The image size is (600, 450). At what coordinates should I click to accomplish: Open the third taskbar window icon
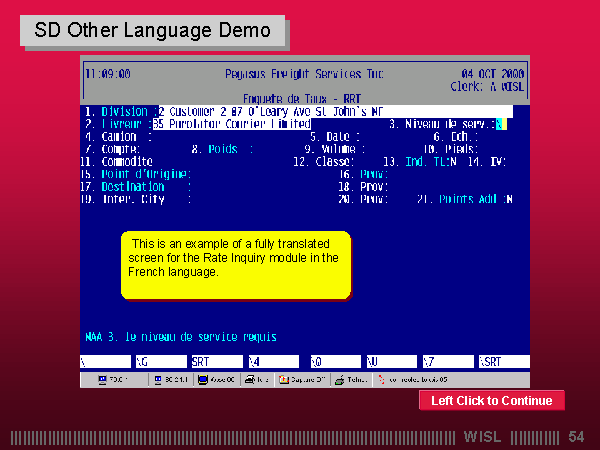pos(217,380)
